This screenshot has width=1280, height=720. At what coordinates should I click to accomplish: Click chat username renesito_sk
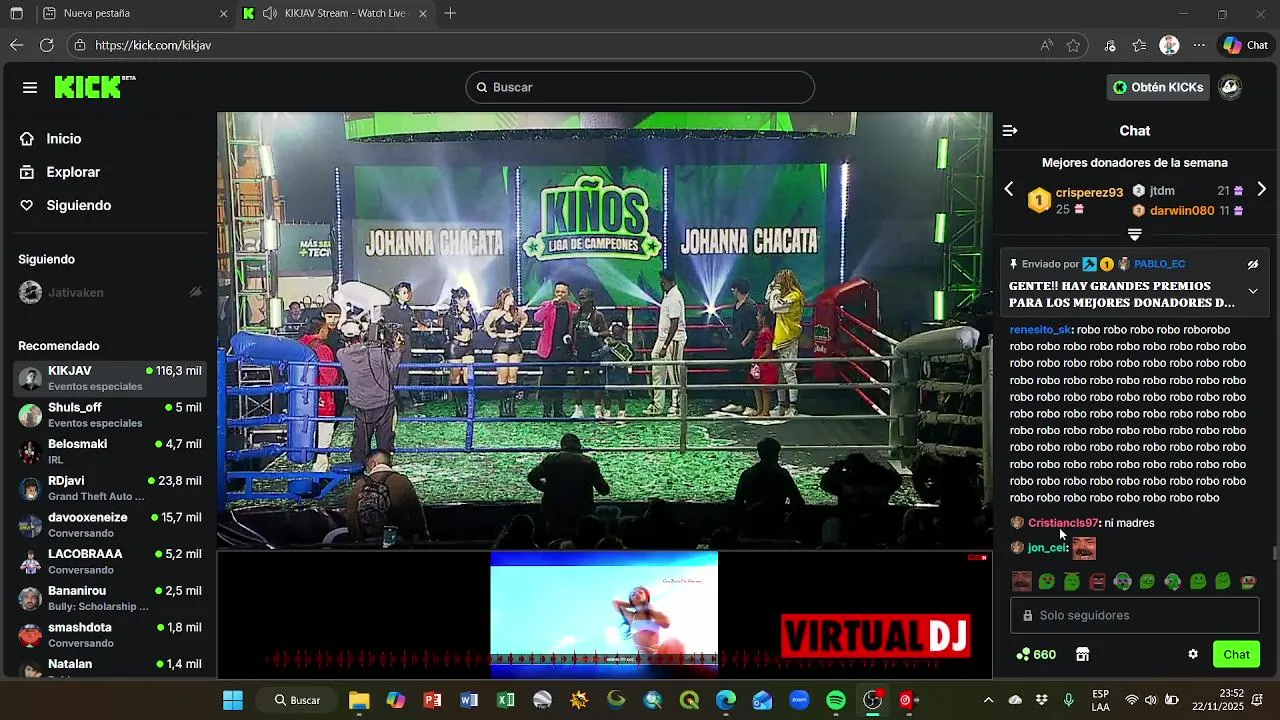(x=1040, y=329)
